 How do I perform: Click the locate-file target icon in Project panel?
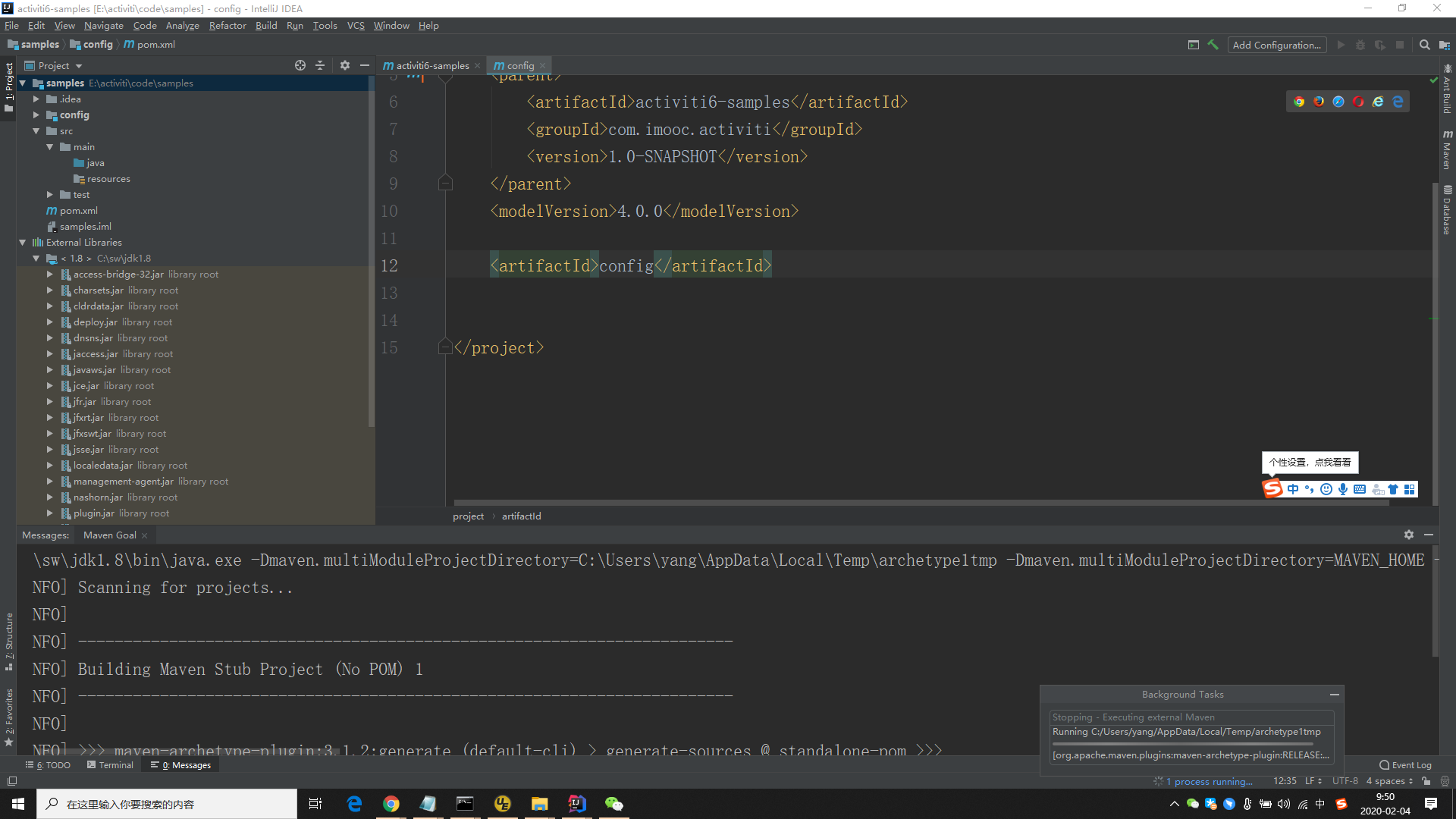click(x=300, y=65)
